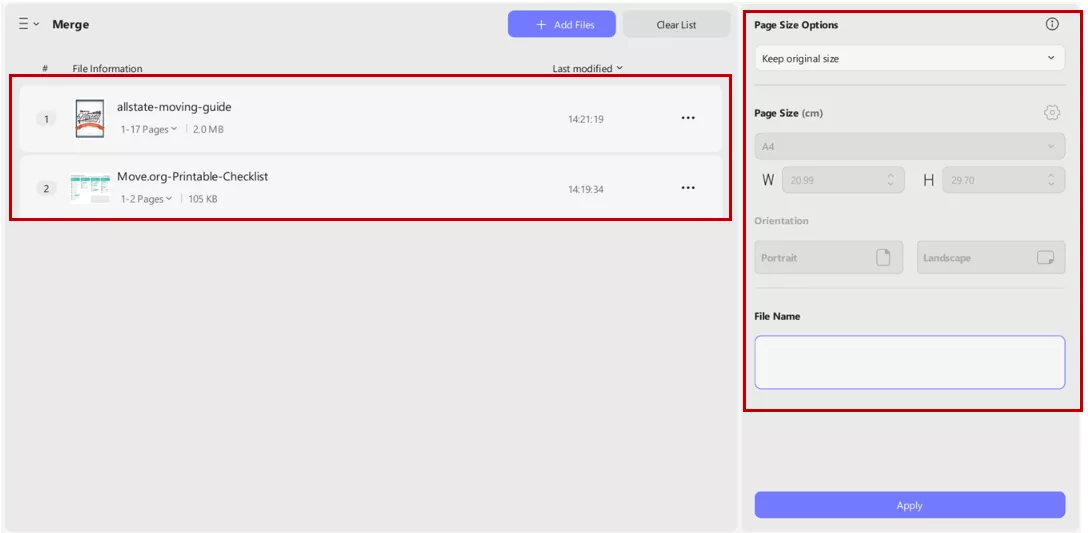
Task: Click the 14:21:19 modified time
Action: 586,119
